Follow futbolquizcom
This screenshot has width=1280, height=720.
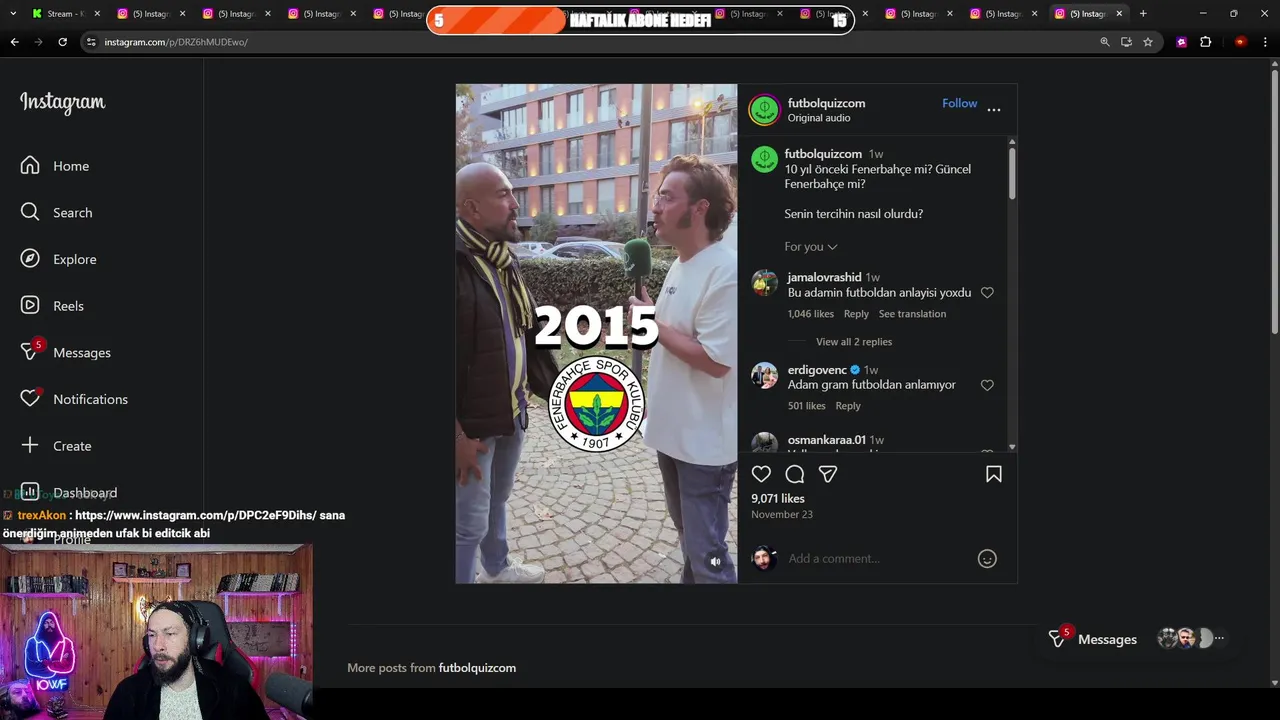(x=959, y=103)
